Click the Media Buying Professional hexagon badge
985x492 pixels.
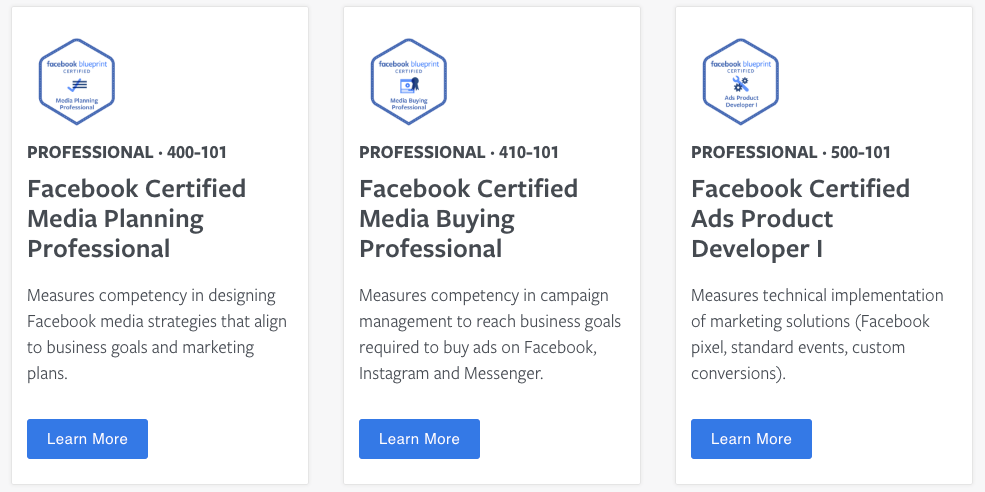[x=408, y=82]
